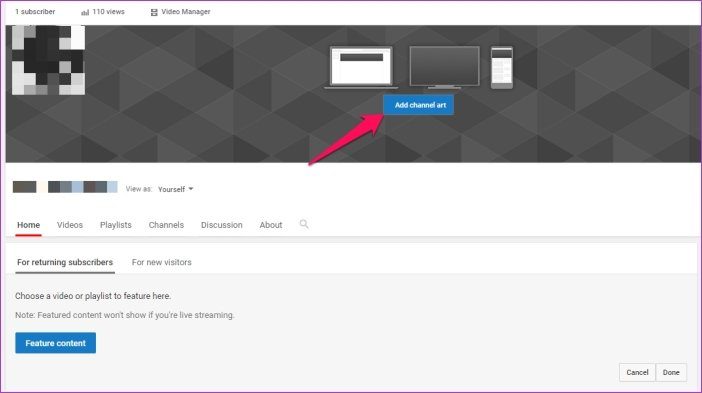Screen dimensions: 702x393
Task: Click the Feature content button
Action: 56,343
